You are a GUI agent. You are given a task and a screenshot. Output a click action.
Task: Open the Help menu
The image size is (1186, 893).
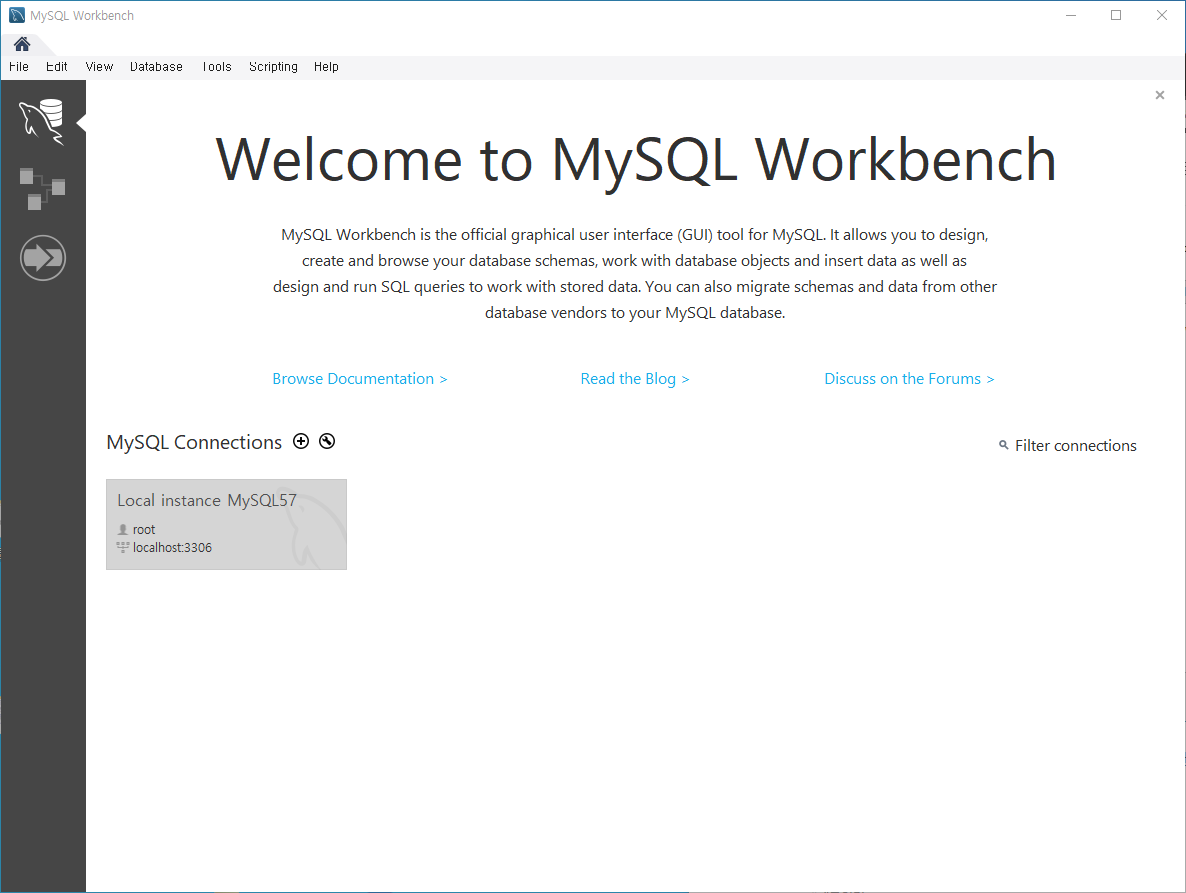326,67
